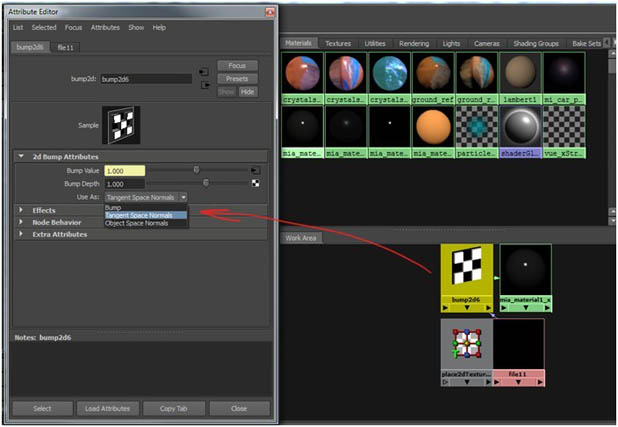
Task: Click the bump2d6 node swatch in Work Area
Action: tap(467, 269)
